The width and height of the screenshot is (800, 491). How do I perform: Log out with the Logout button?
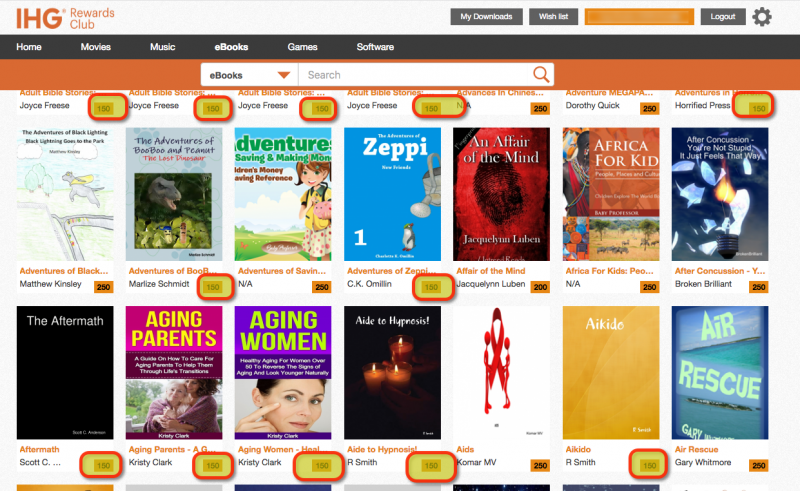point(722,16)
